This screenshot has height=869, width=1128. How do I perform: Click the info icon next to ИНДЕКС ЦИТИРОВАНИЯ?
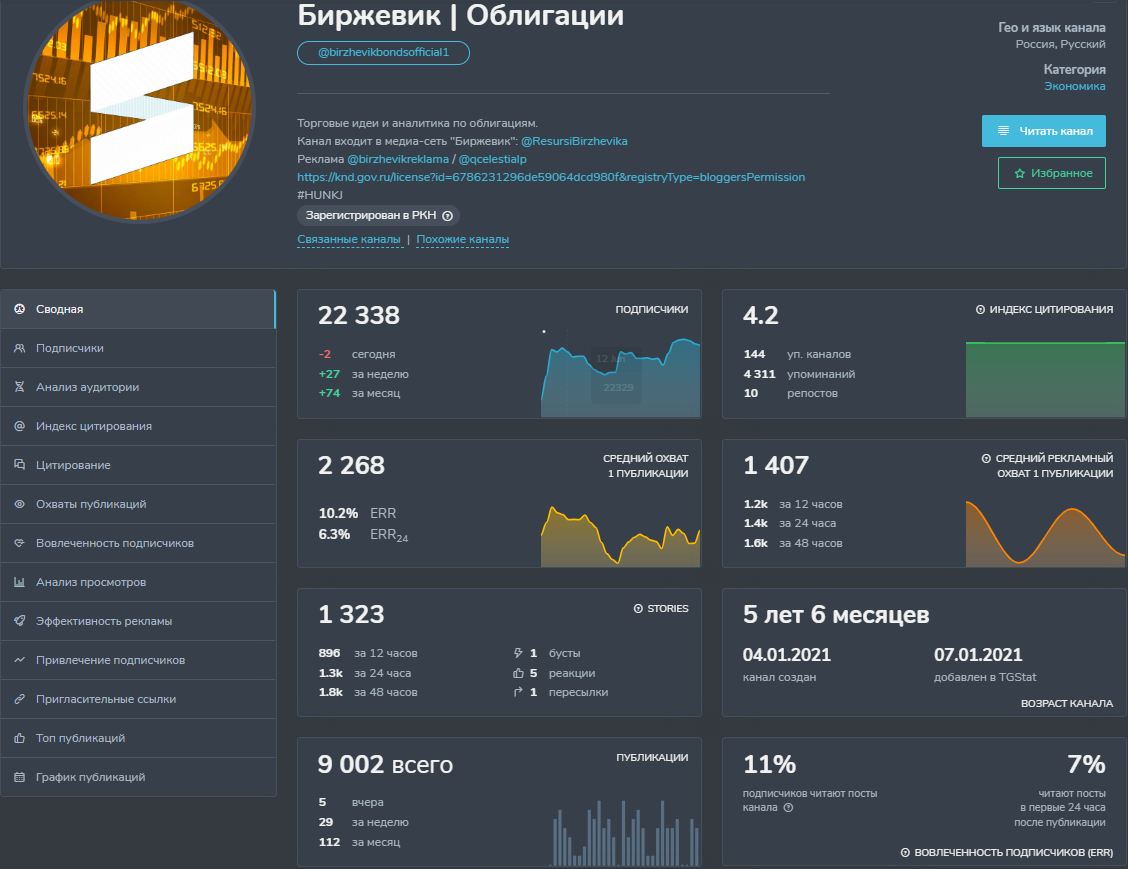tap(980, 309)
